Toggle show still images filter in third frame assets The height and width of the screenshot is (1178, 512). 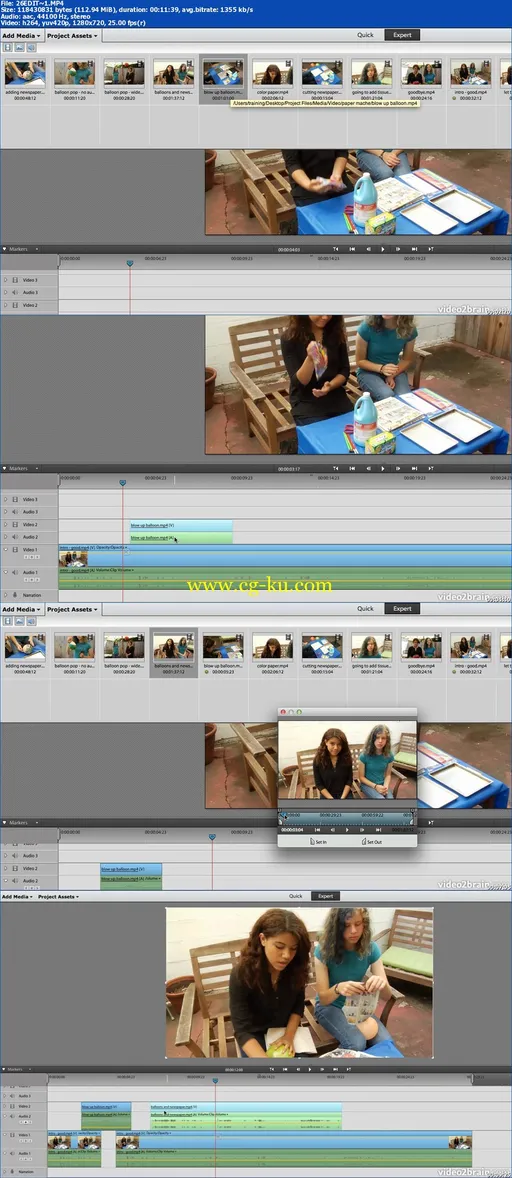point(20,621)
